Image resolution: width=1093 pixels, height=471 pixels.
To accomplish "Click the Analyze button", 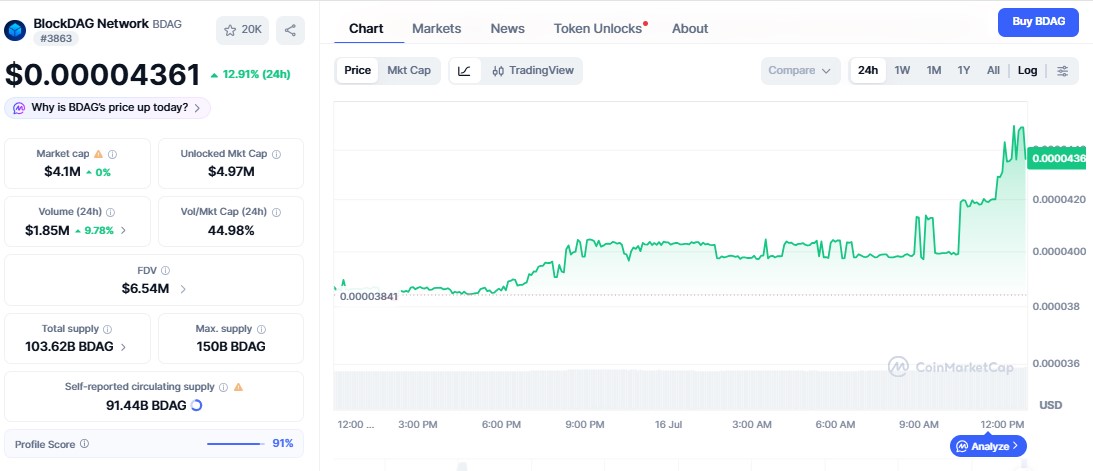I will pos(988,446).
